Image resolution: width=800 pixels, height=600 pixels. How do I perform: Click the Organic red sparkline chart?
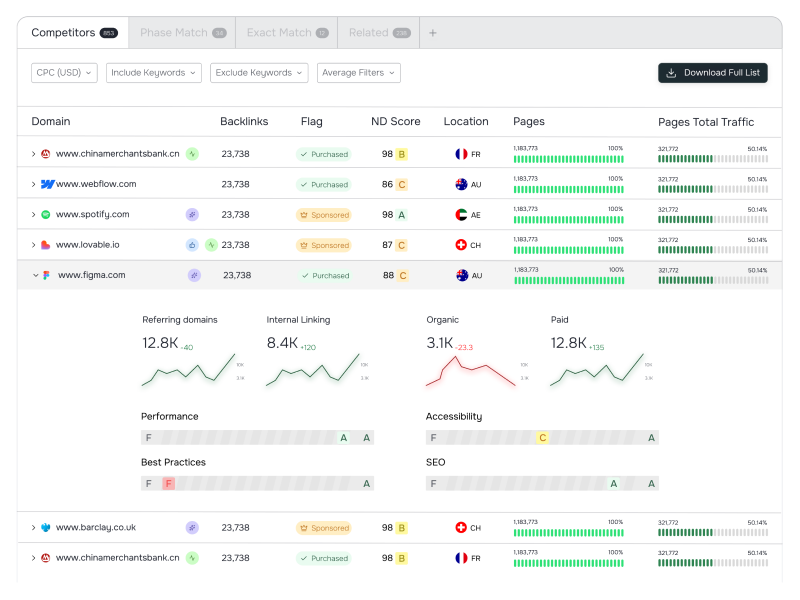pyautogui.click(x=471, y=370)
